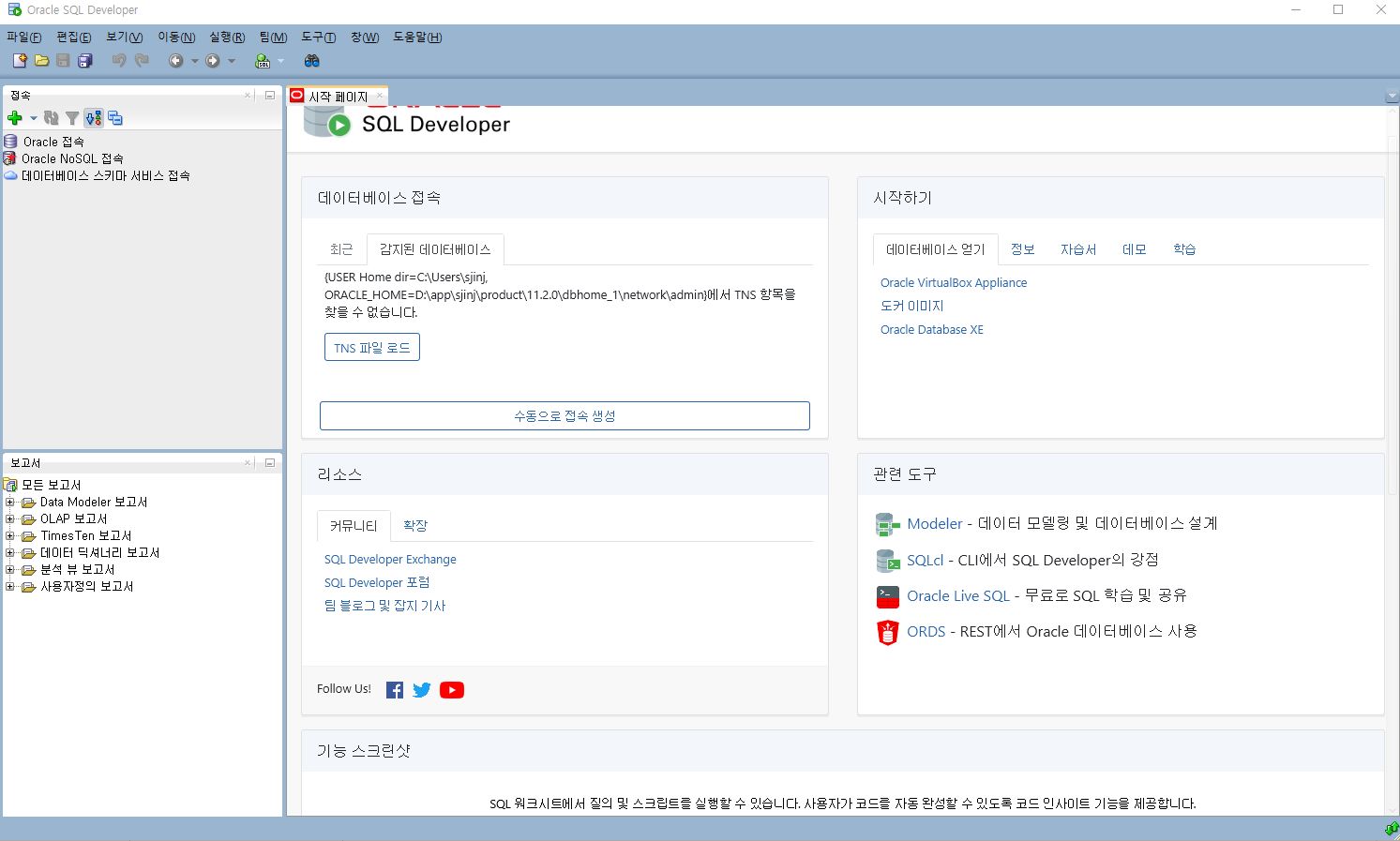This screenshot has width=1400, height=841.
Task: Click the Forward navigation arrow icon
Action: [213, 61]
